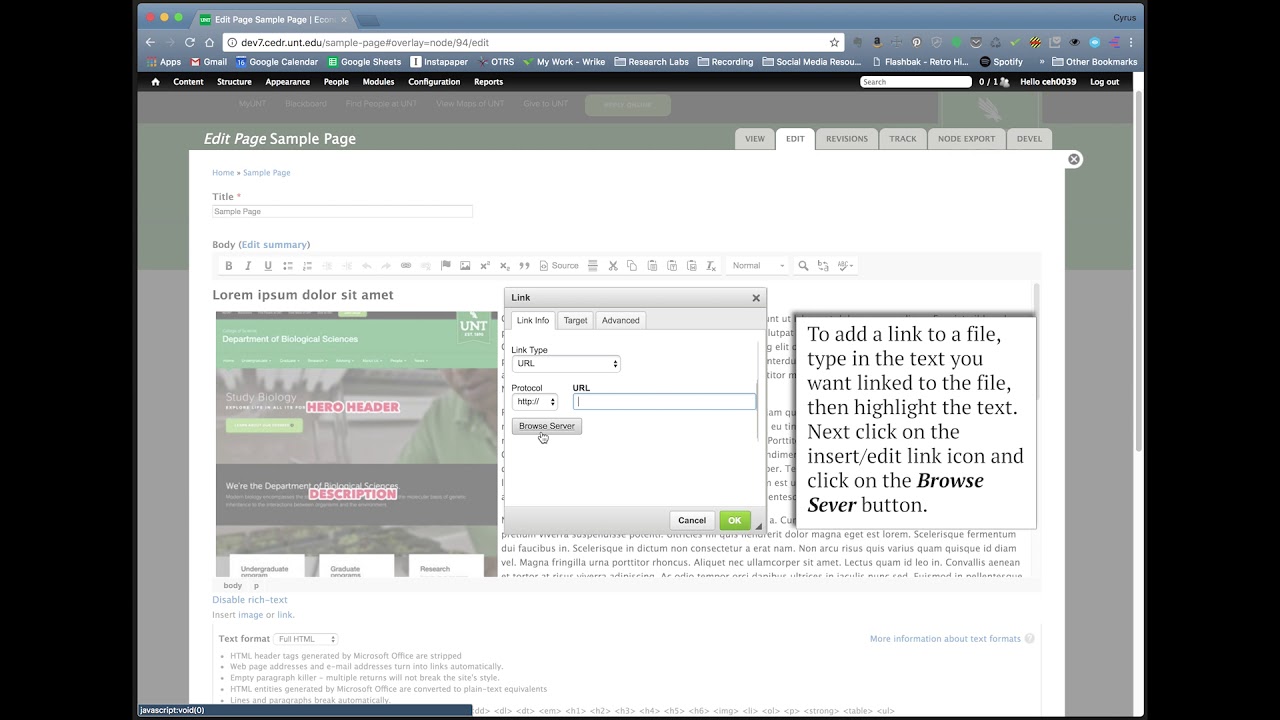Screen dimensions: 1280x720
Task: Open the Find magnifier tool
Action: (x=803, y=266)
